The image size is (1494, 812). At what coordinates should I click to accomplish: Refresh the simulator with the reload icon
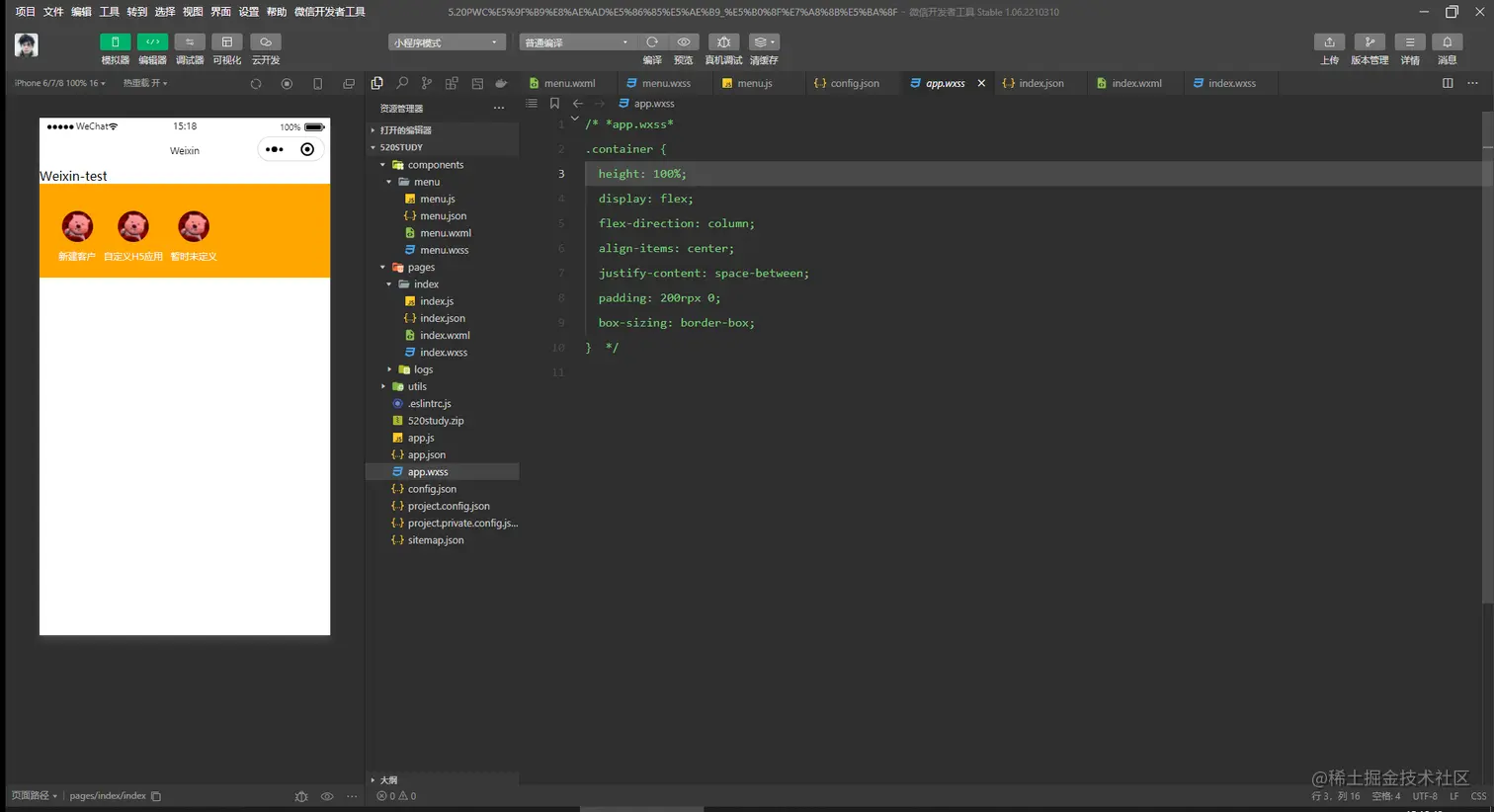[x=256, y=84]
